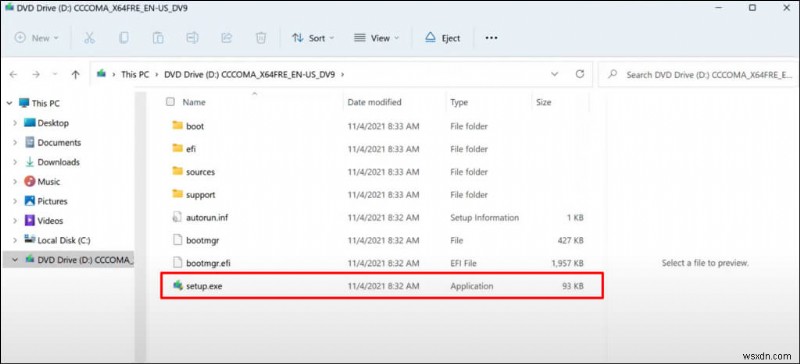Open the New dropdown menu

37,38
